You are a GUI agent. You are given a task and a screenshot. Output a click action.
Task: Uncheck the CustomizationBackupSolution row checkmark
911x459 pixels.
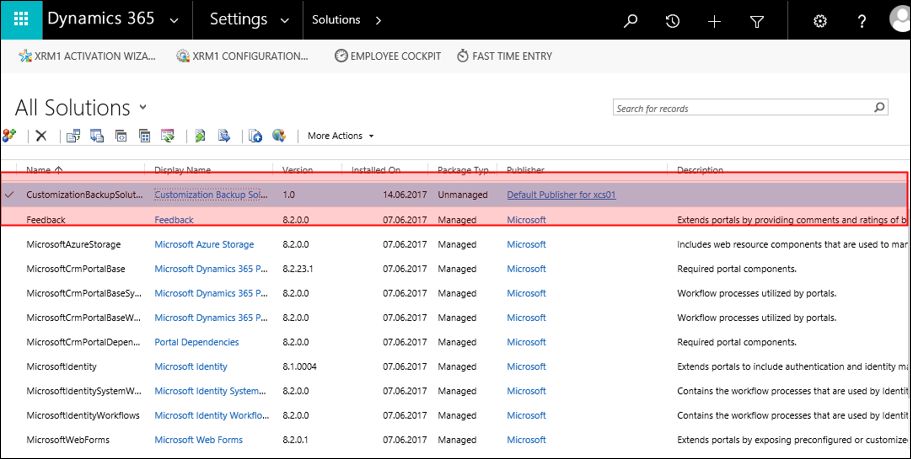pyautogui.click(x=10, y=194)
